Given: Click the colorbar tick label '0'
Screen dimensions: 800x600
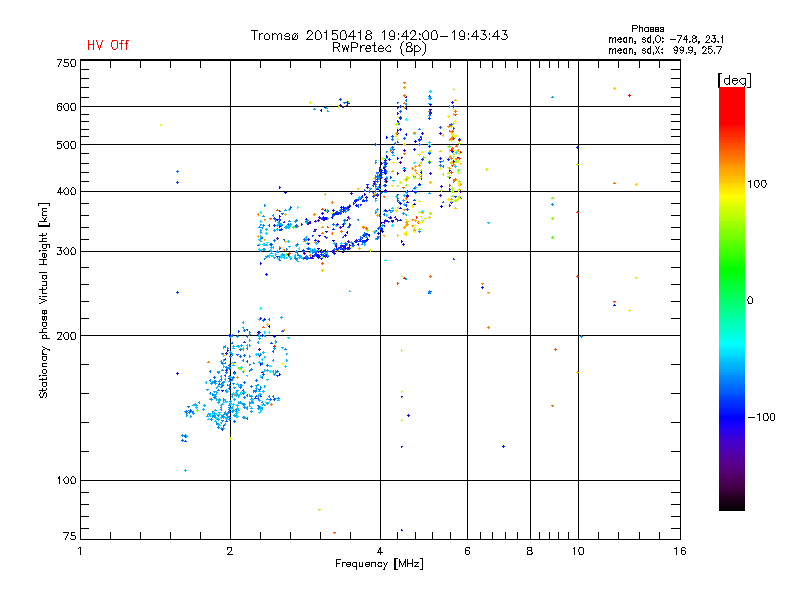Looking at the screenshot, I should pyautogui.click(x=750, y=301).
